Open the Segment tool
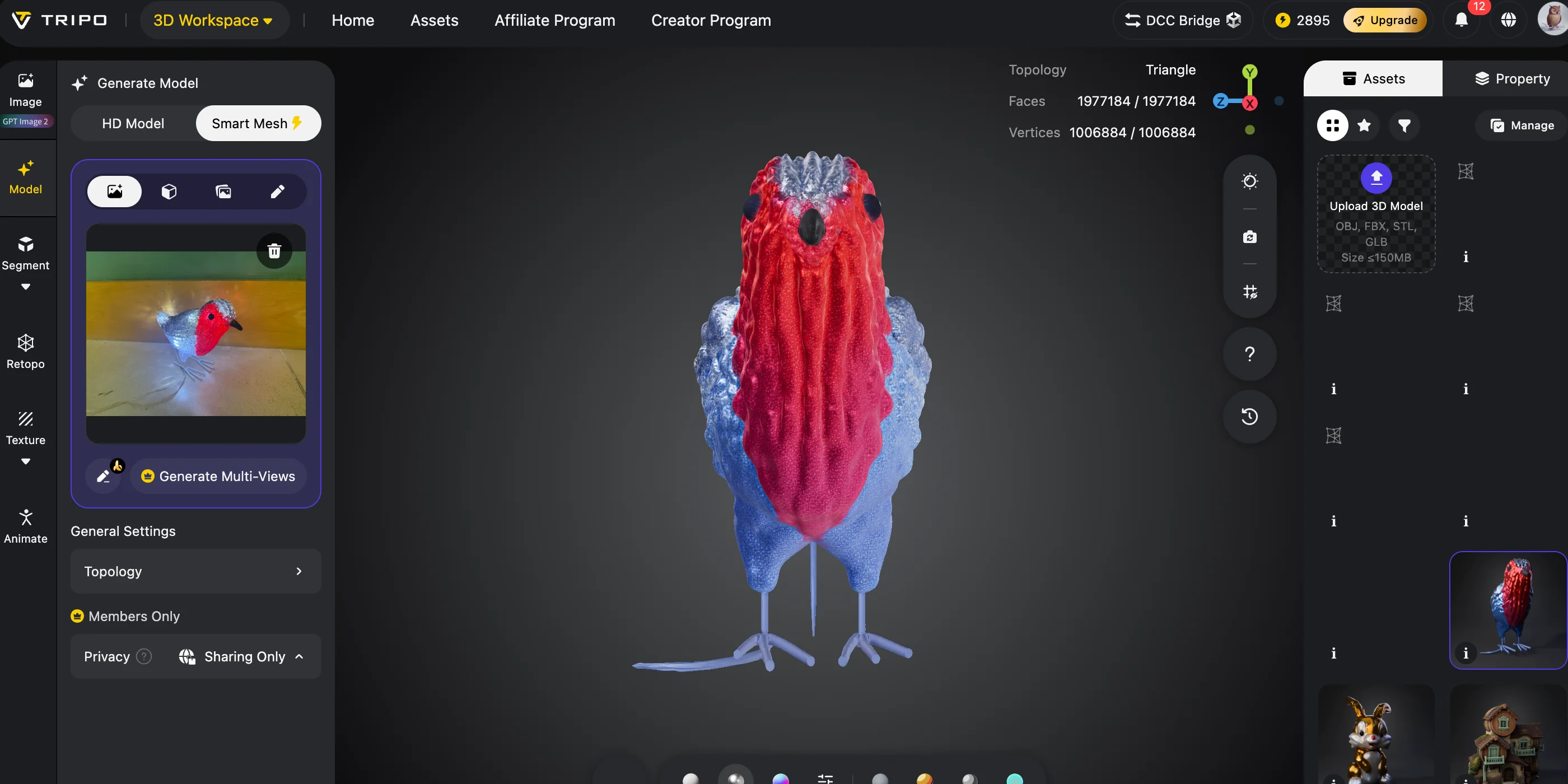Viewport: 1568px width, 784px height. click(25, 254)
